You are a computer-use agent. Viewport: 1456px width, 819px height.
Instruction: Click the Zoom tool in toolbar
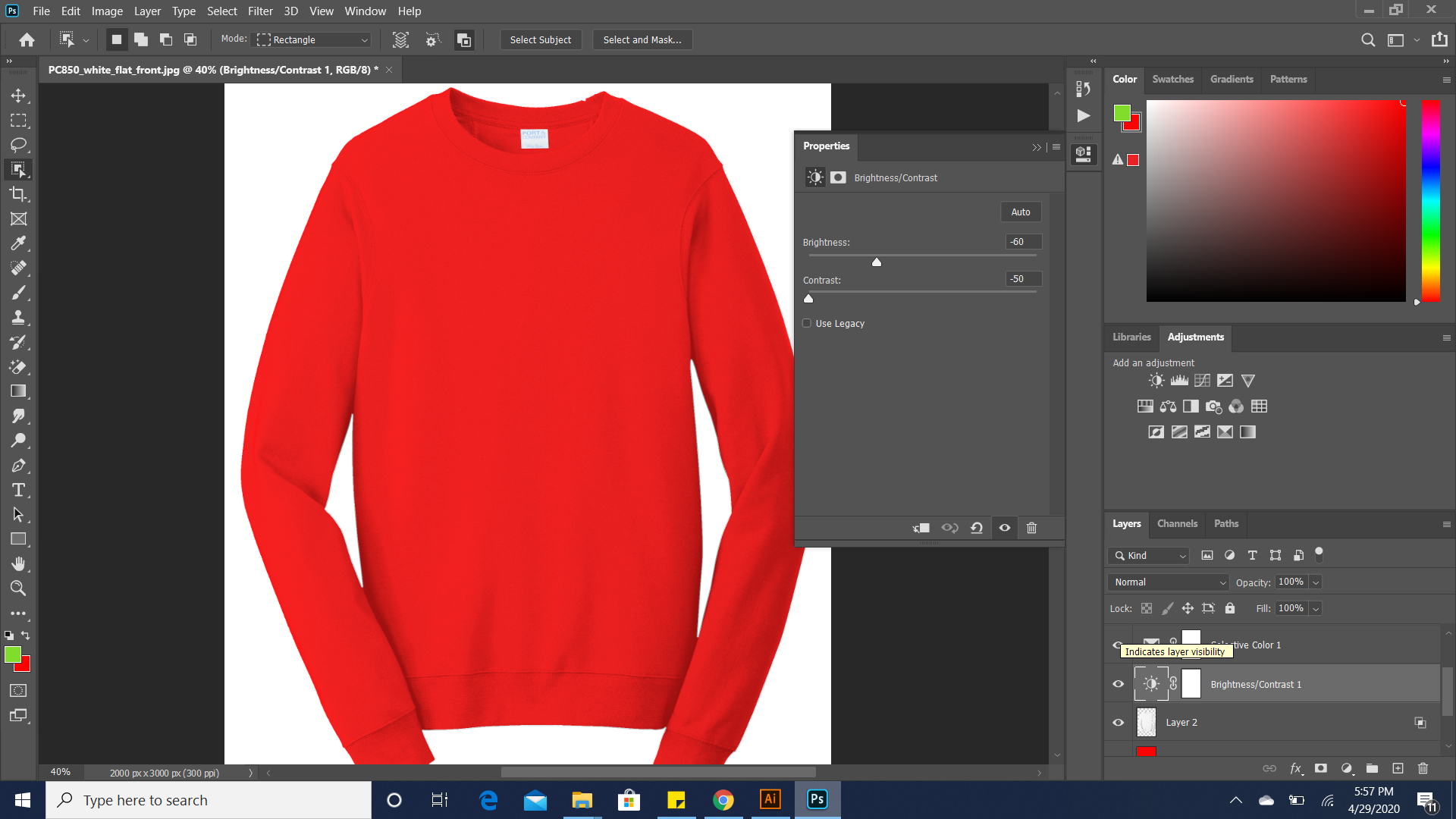tap(18, 588)
